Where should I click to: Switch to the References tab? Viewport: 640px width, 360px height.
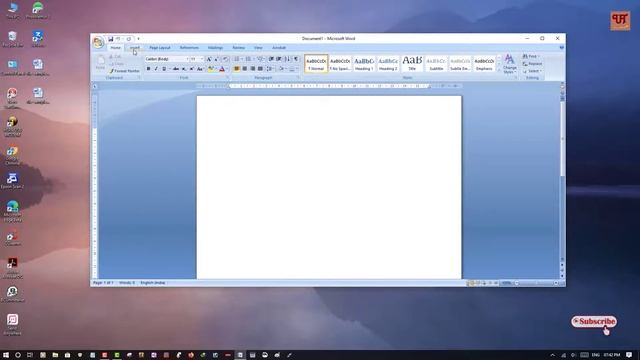point(189,48)
